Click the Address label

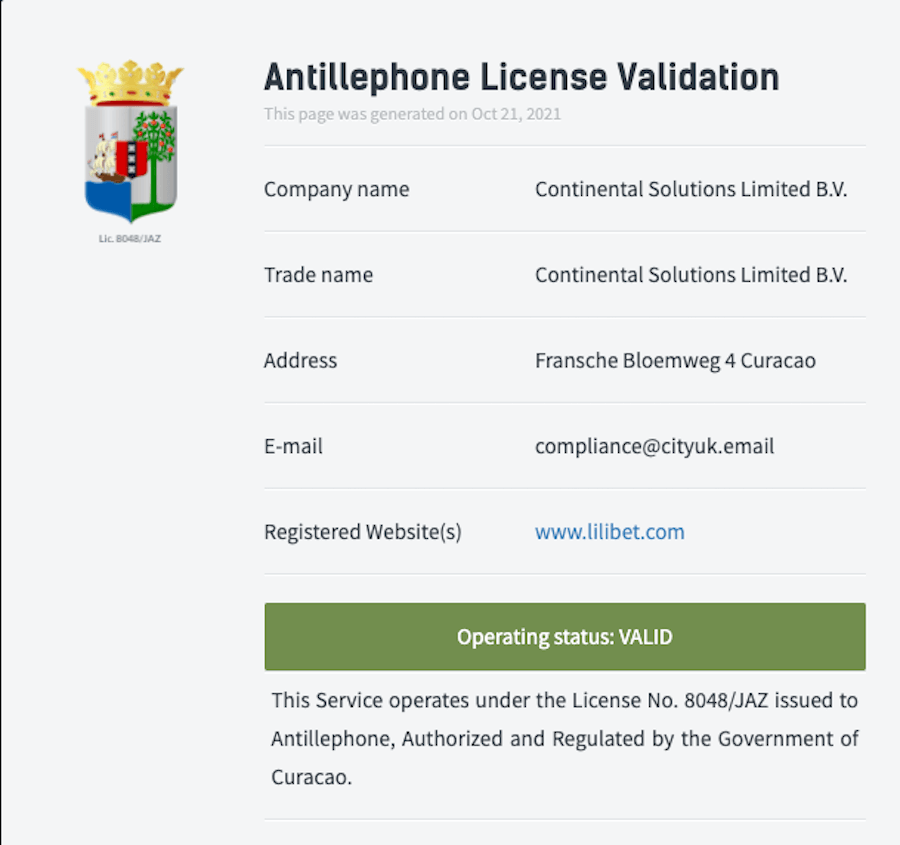[x=300, y=361]
